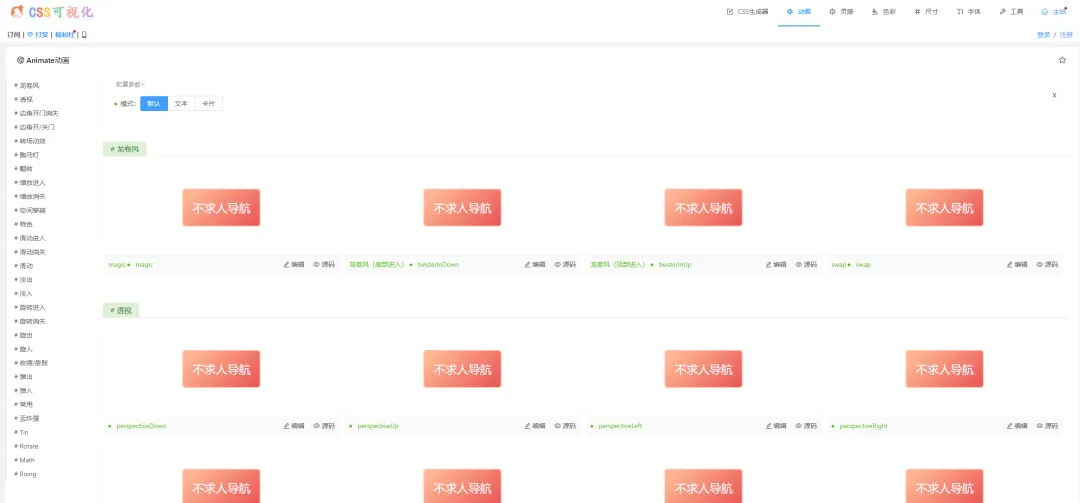Screen dimensions: 1080x503
Task: Jump to 龙卷风 in the sidebar
Action: (27, 85)
